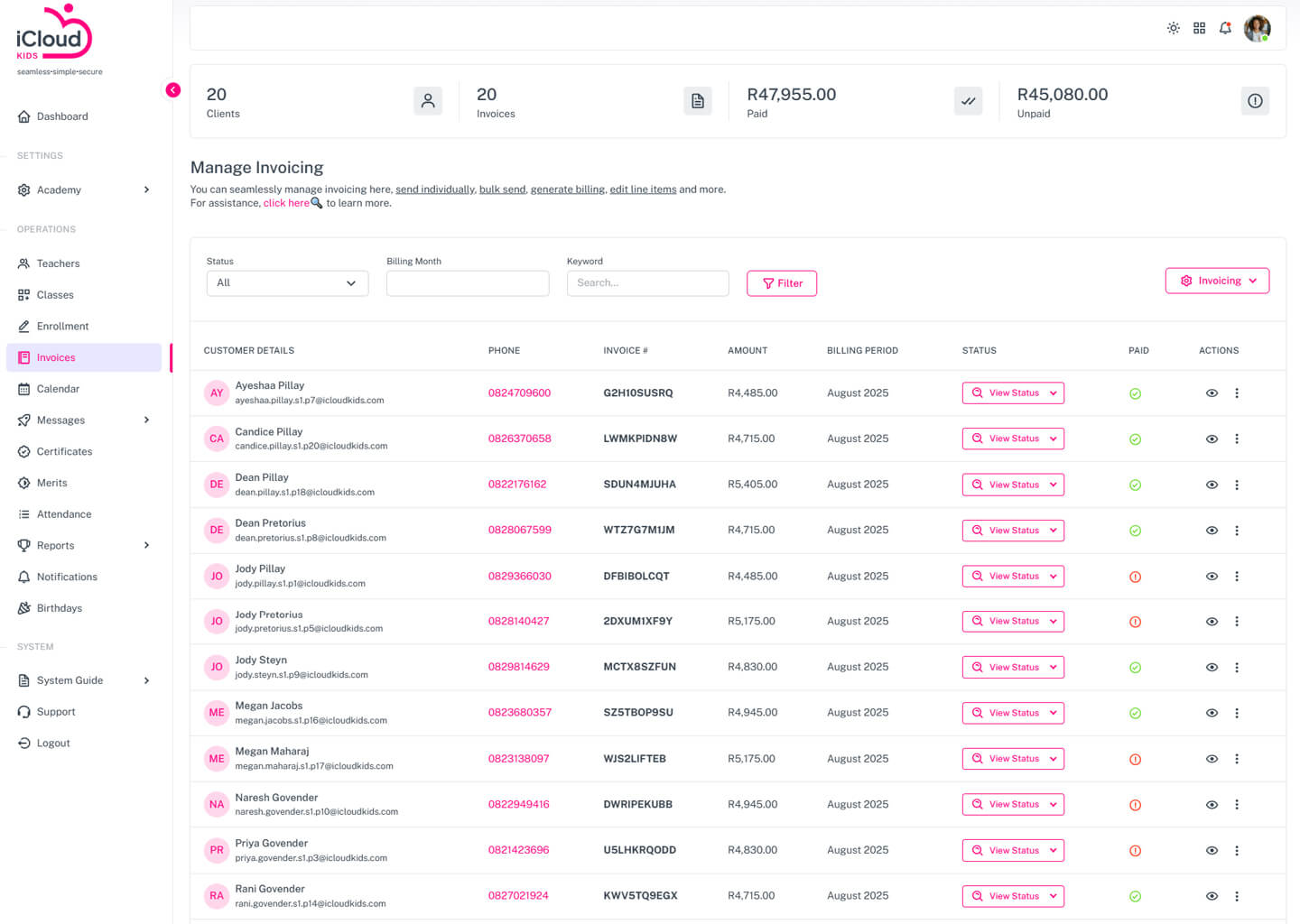Open the three-dot actions menu for Ayeshaa Pillay
Viewport: 1300px width, 924px height.
click(1237, 393)
